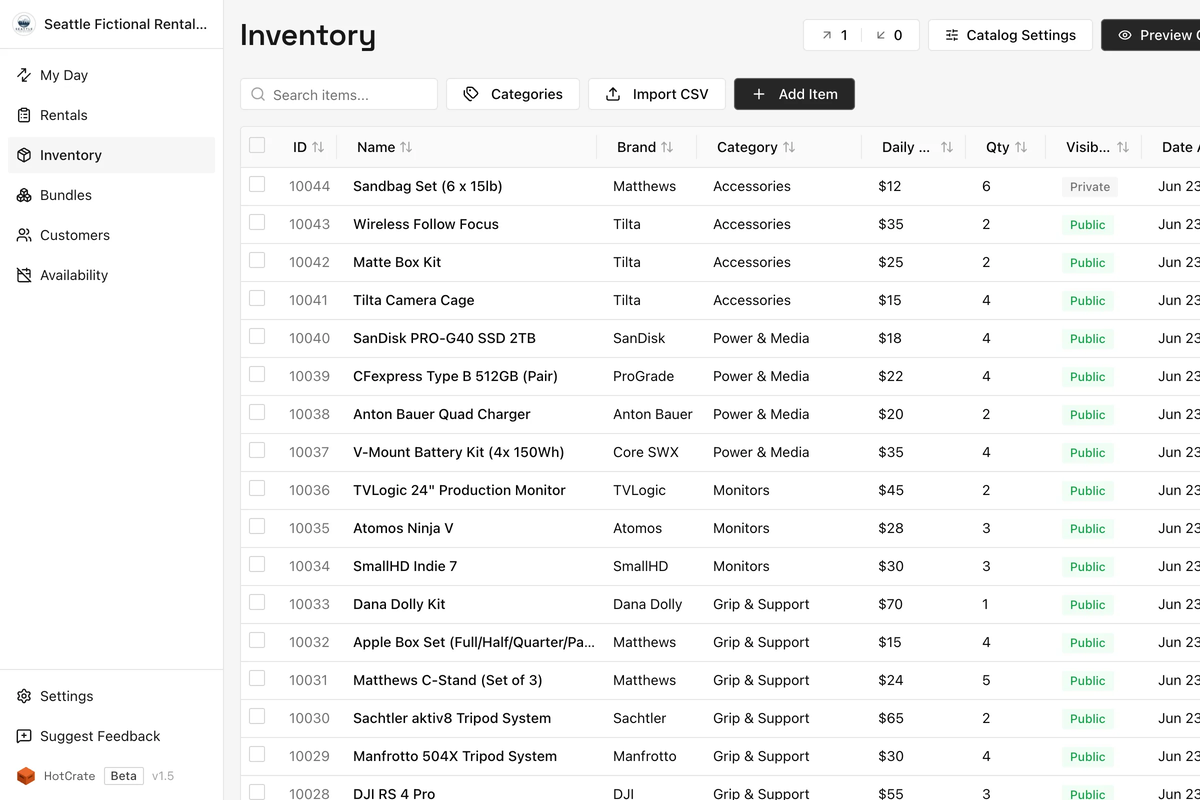Open the Customers people icon
This screenshot has width=1200, height=800.
[x=24, y=235]
